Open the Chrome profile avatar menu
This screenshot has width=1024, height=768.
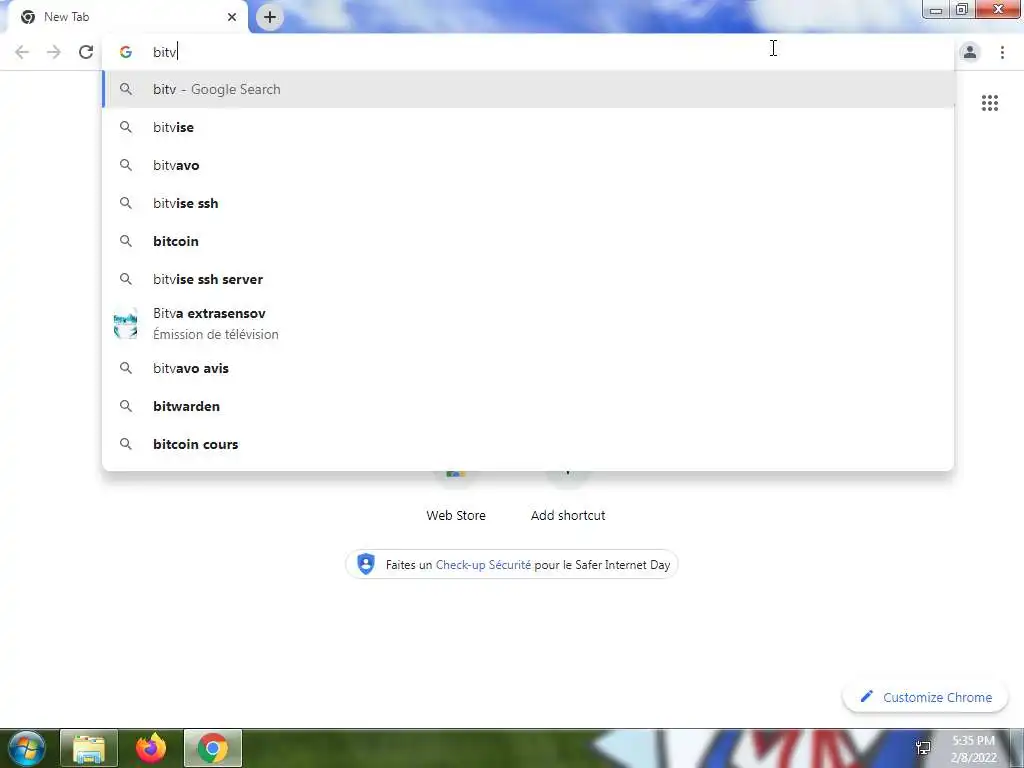[x=970, y=52]
